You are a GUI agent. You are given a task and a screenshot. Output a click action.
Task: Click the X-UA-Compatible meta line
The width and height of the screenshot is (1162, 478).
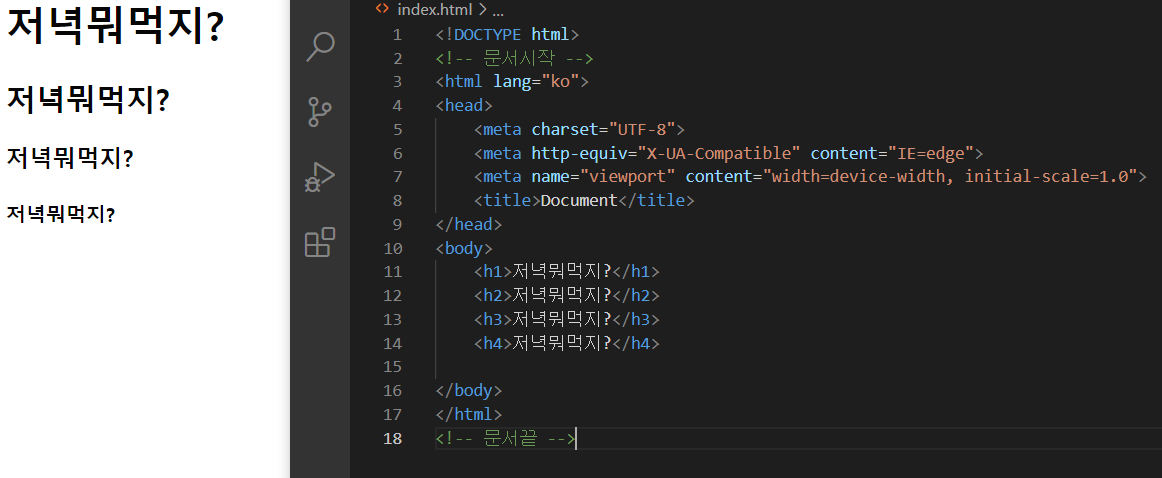[728, 153]
